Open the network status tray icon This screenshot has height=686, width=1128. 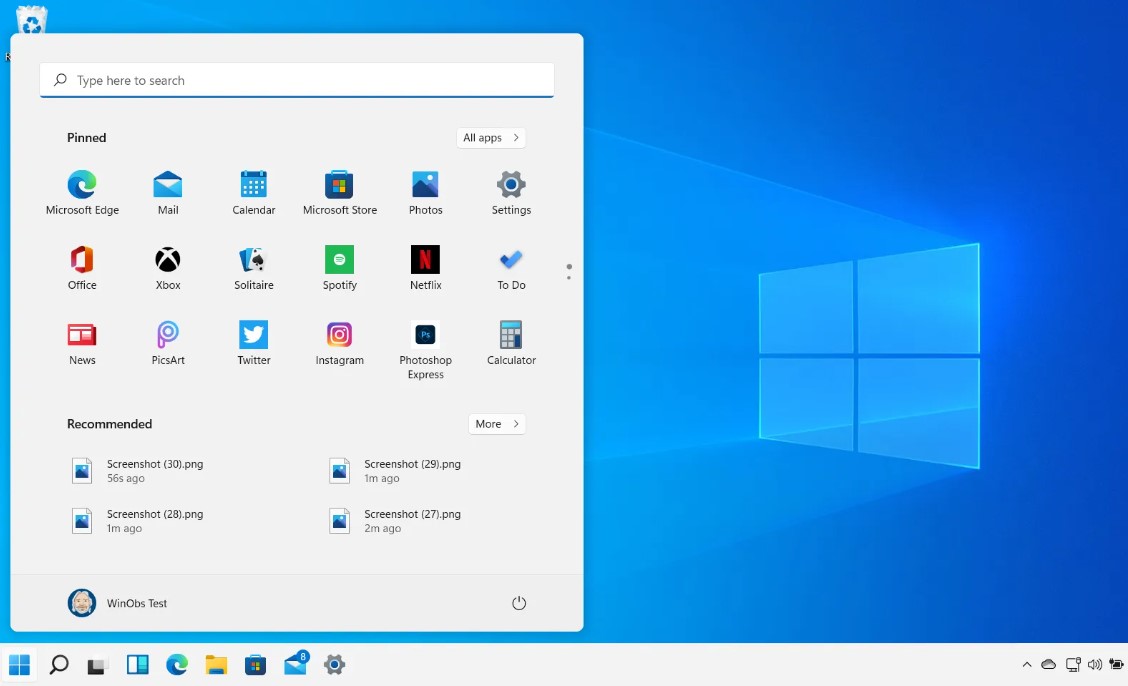pos(1073,664)
